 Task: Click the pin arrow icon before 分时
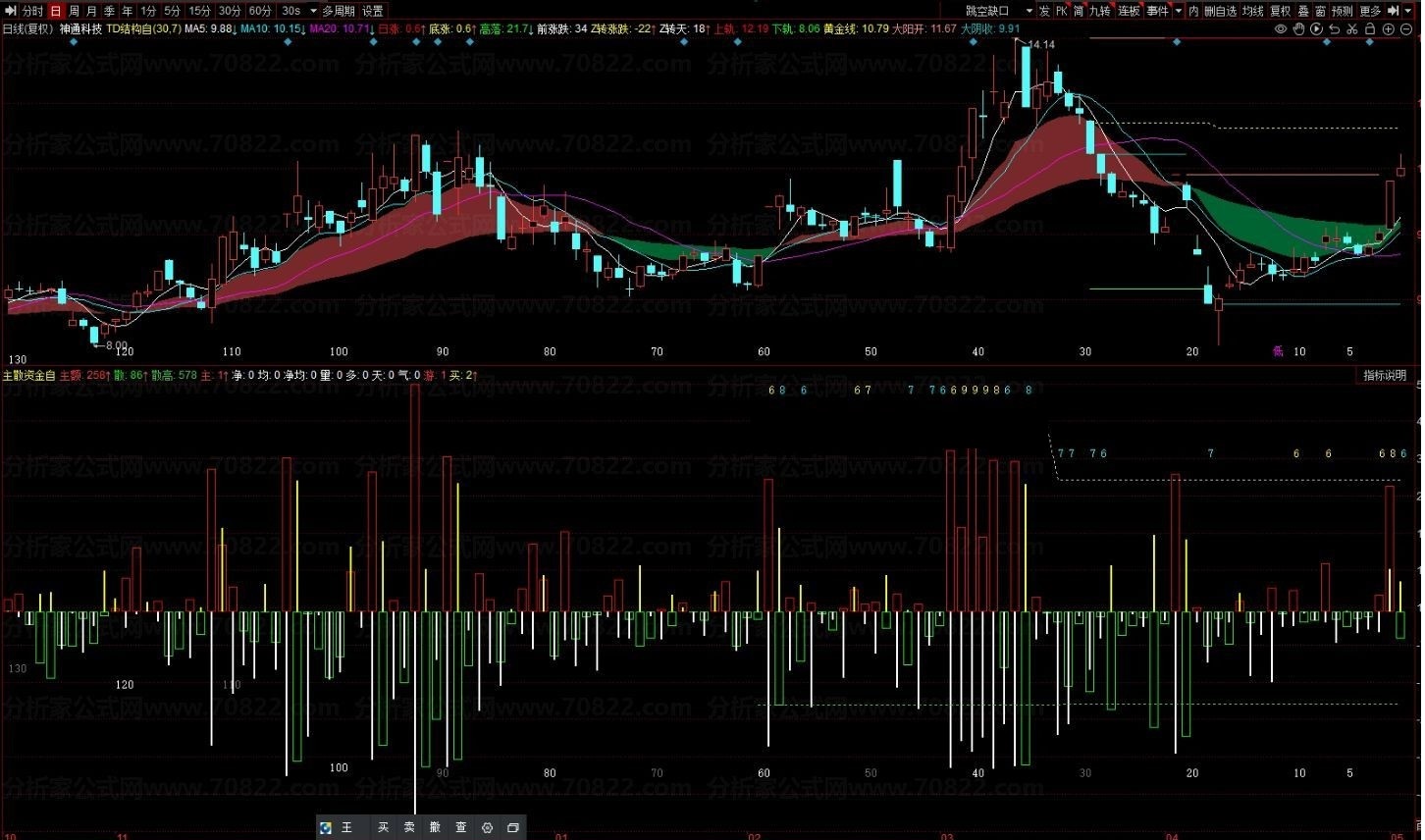10,11
